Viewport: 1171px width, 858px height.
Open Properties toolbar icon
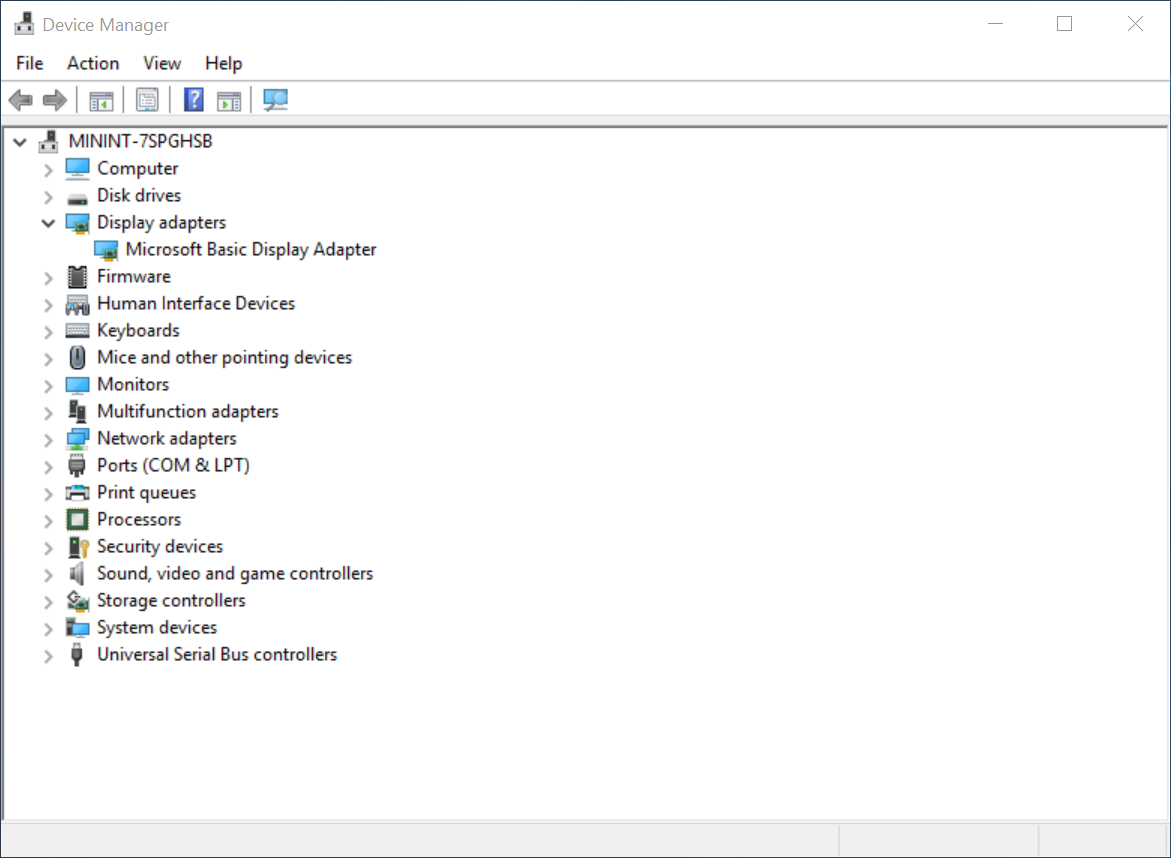(x=147, y=100)
